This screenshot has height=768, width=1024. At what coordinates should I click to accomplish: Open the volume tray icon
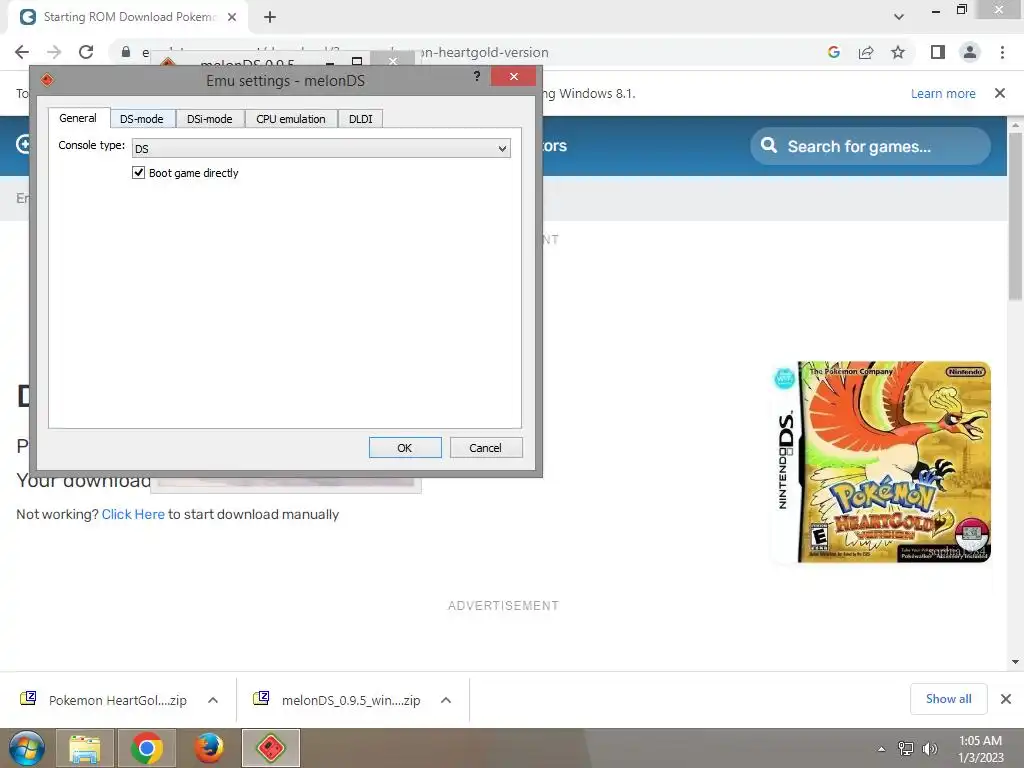point(929,748)
